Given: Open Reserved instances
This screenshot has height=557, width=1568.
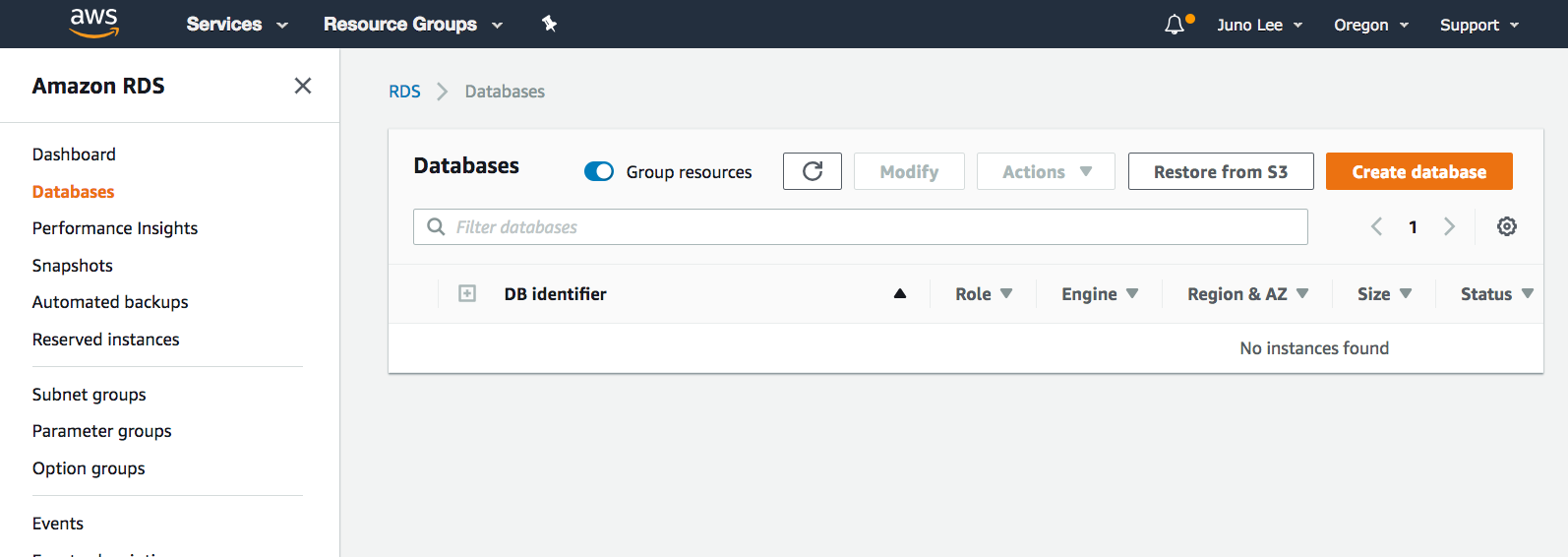Looking at the screenshot, I should click(x=106, y=340).
